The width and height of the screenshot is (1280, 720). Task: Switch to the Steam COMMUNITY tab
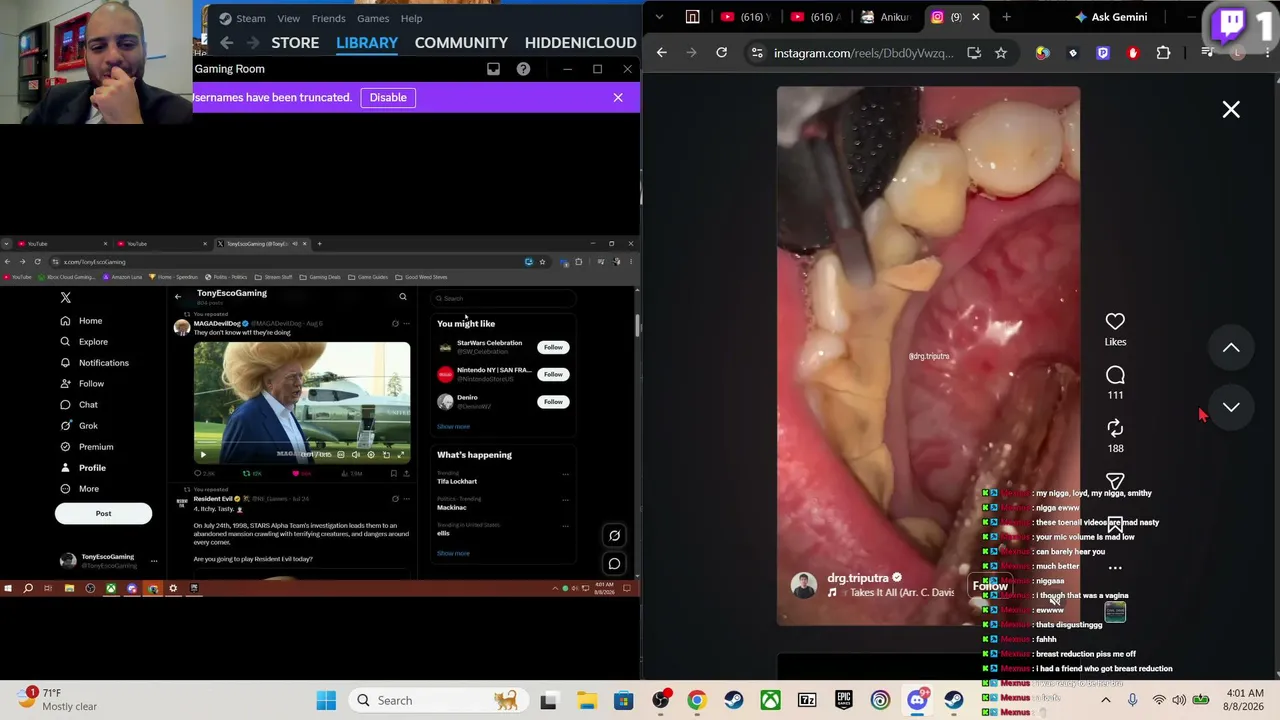point(461,43)
